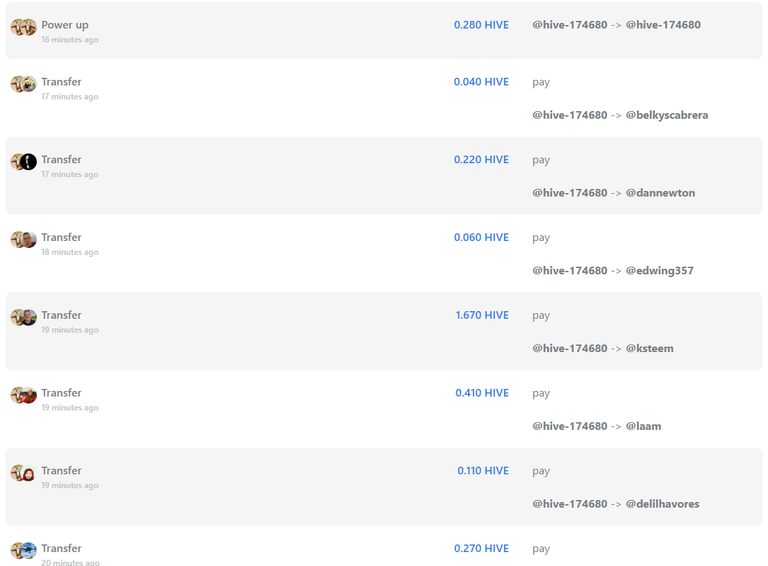The width and height of the screenshot is (768, 566).
Task: Click the 0.220 HIVE amount
Action: coord(481,160)
